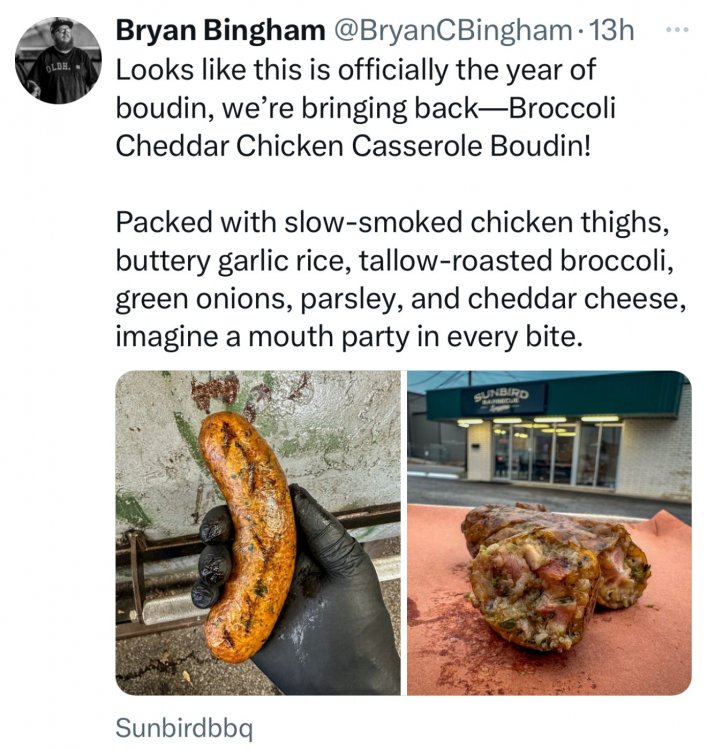Click the Sunbirdbbq caption below the photos
This screenshot has height=750, width=707.
tap(184, 727)
